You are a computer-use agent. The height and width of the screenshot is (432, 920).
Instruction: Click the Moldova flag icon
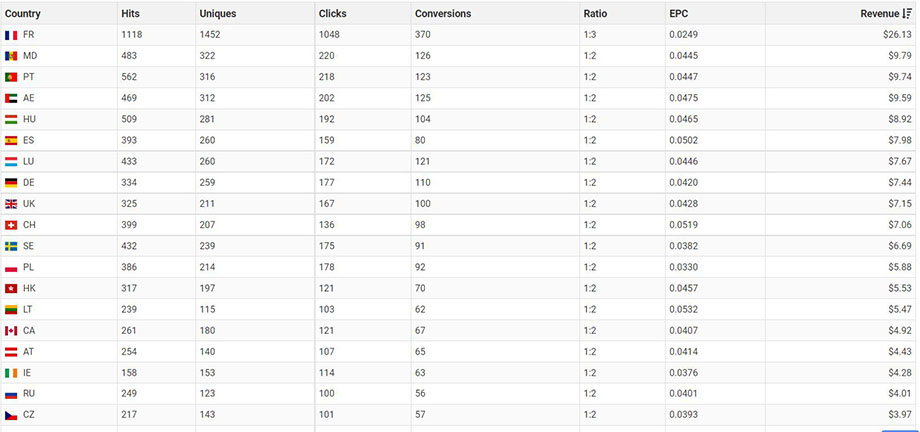(x=11, y=56)
